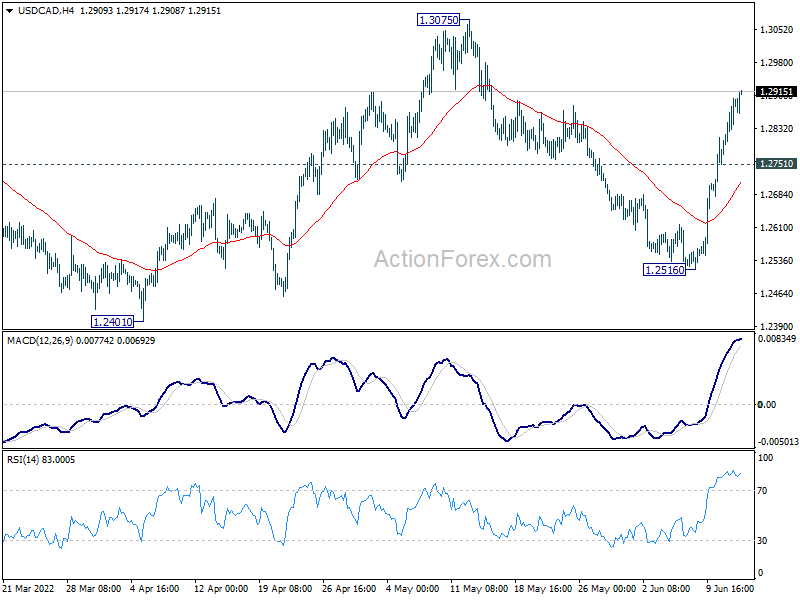The width and height of the screenshot is (800, 600).
Task: Click the USDCAD,H4 chart title text
Action: (x=46, y=11)
